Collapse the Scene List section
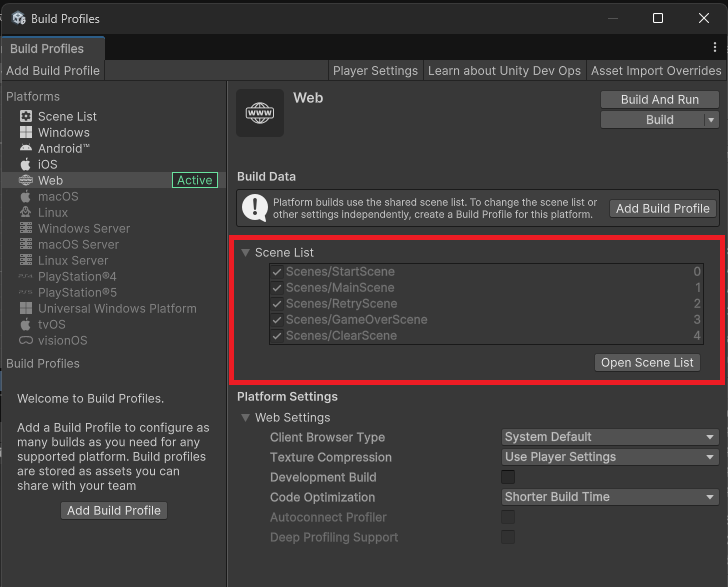The width and height of the screenshot is (728, 587). pos(246,253)
